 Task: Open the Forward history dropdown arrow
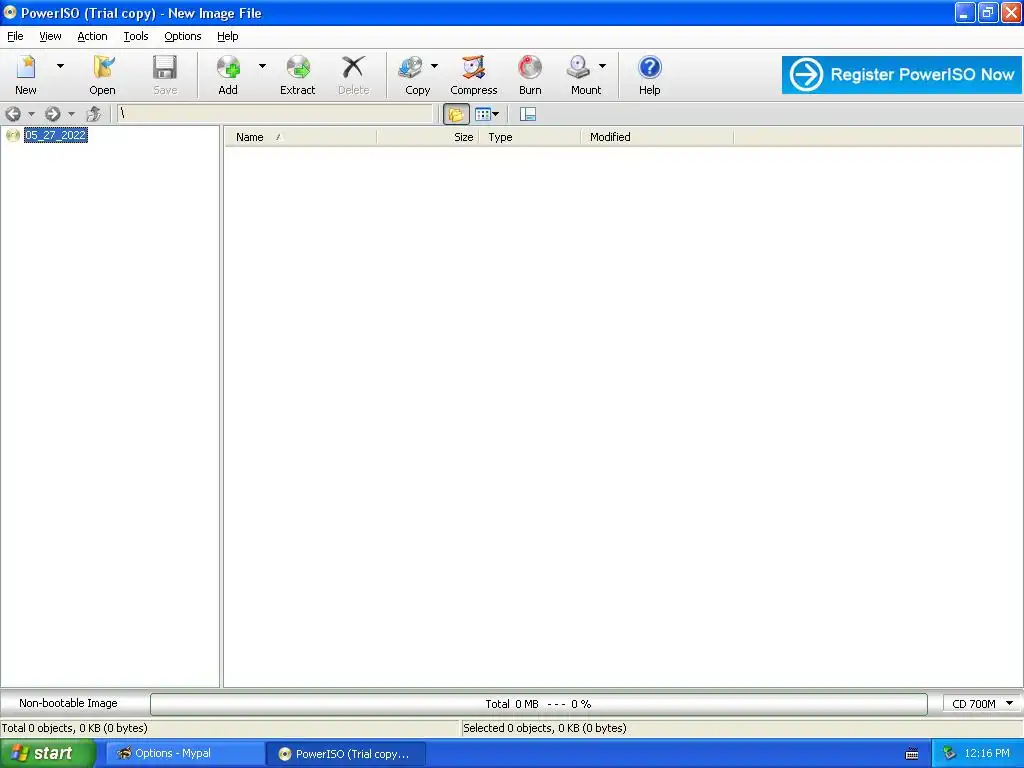point(71,114)
